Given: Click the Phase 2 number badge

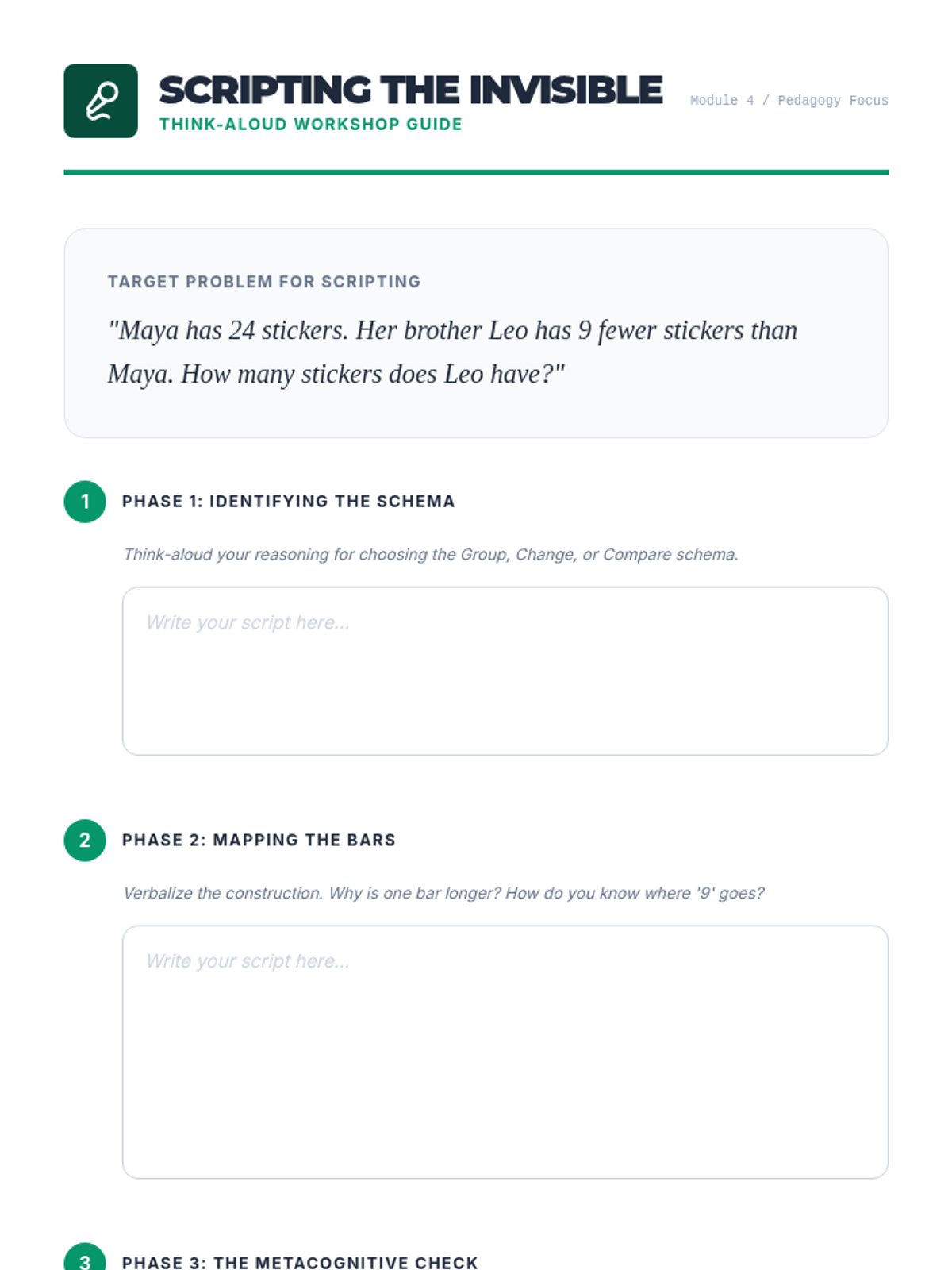Looking at the screenshot, I should [x=85, y=841].
